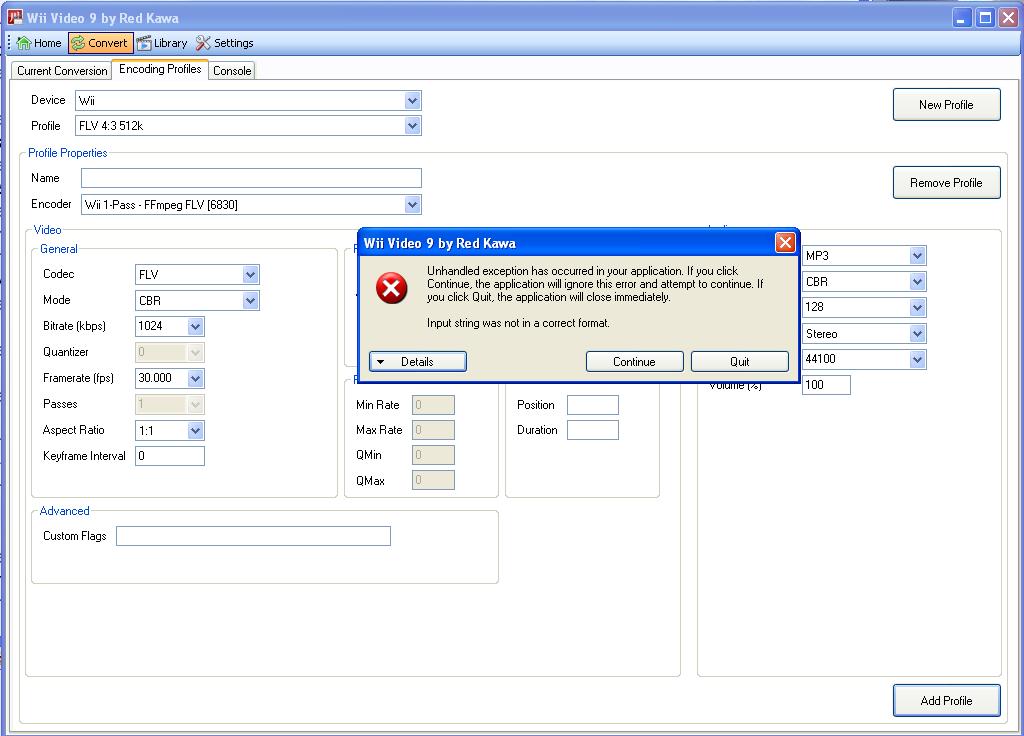The image size is (1024, 736).
Task: Click the 'Bitrate (kbps)' label
Action: [x=74, y=326]
